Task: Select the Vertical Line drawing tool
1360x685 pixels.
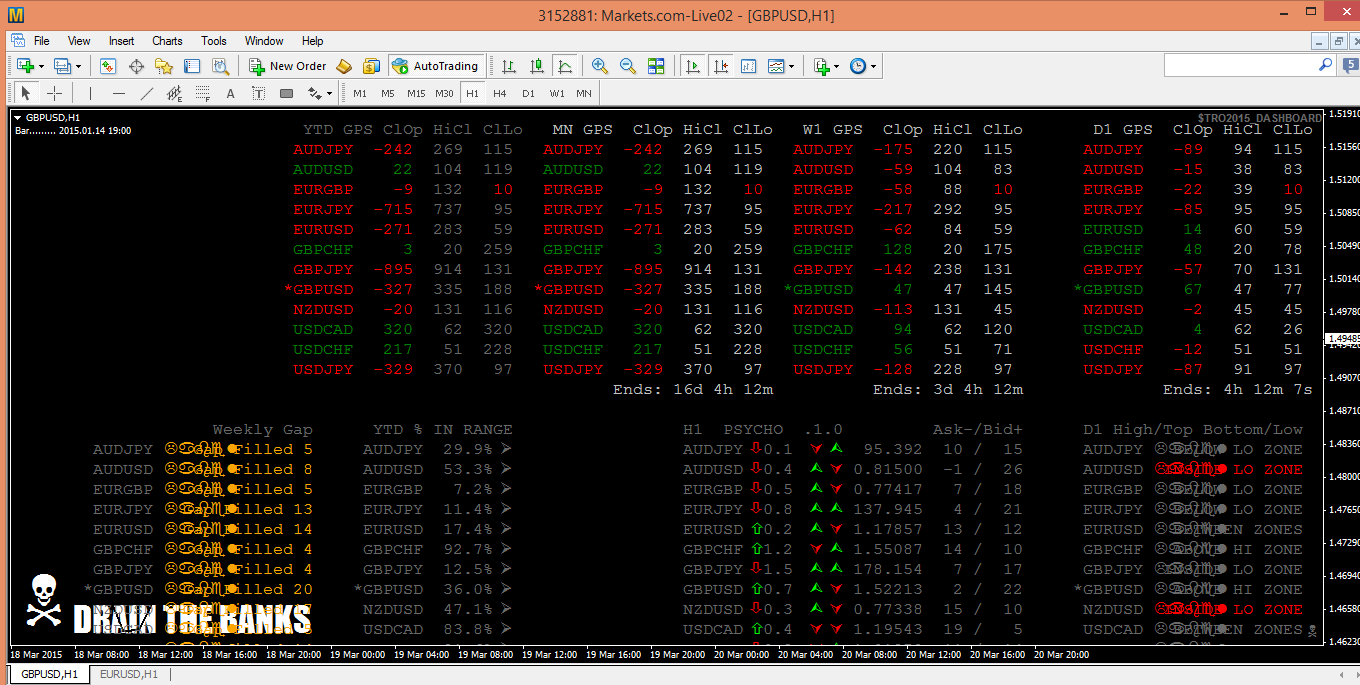Action: click(90, 92)
